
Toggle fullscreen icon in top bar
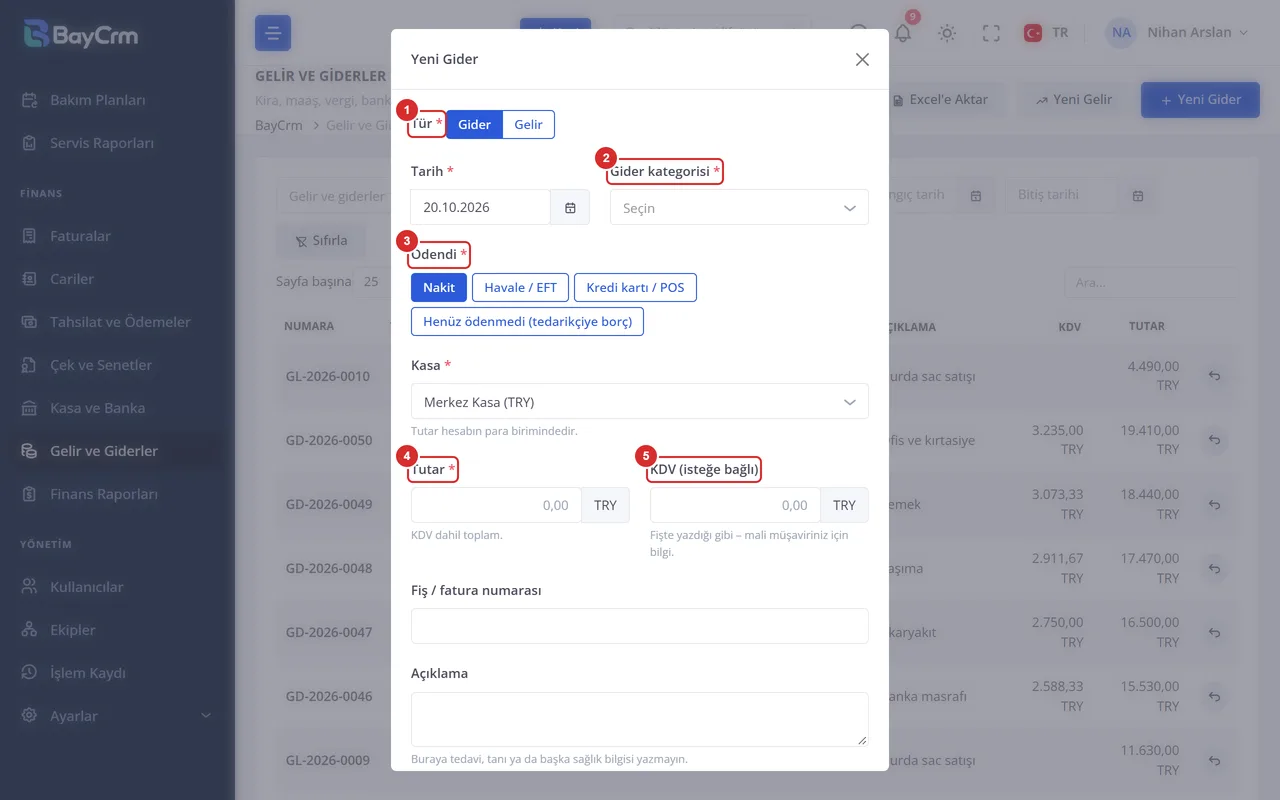tap(991, 33)
